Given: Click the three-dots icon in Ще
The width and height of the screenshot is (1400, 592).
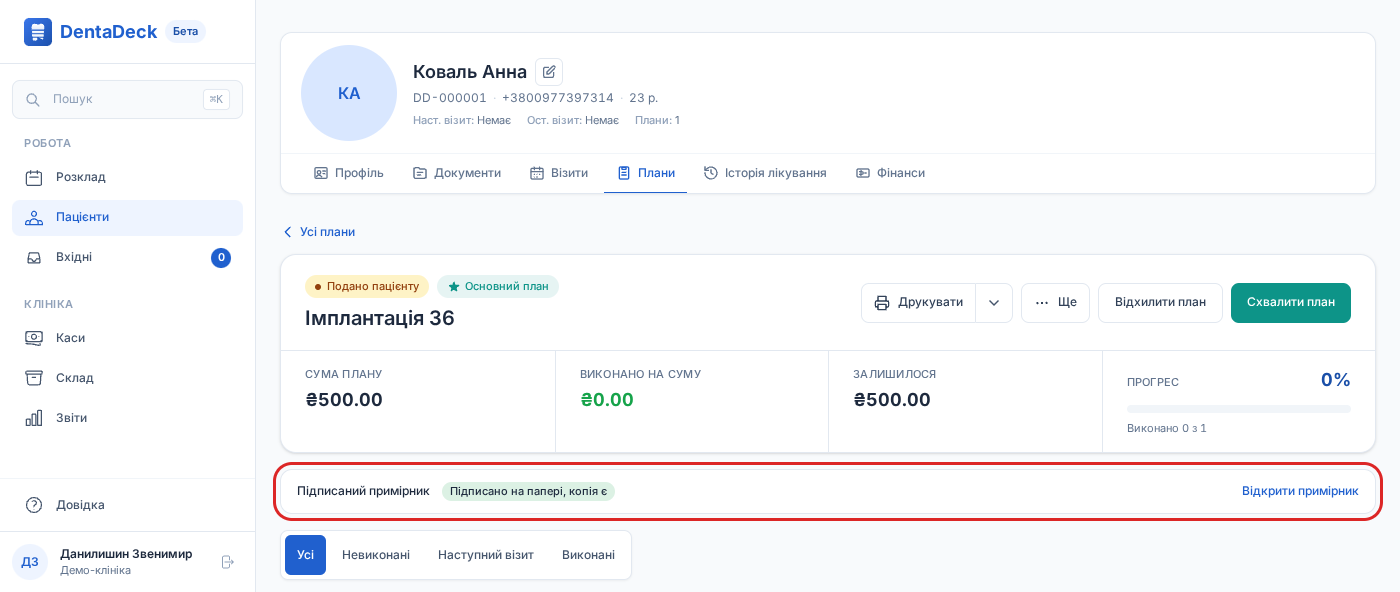Looking at the screenshot, I should tap(1042, 303).
